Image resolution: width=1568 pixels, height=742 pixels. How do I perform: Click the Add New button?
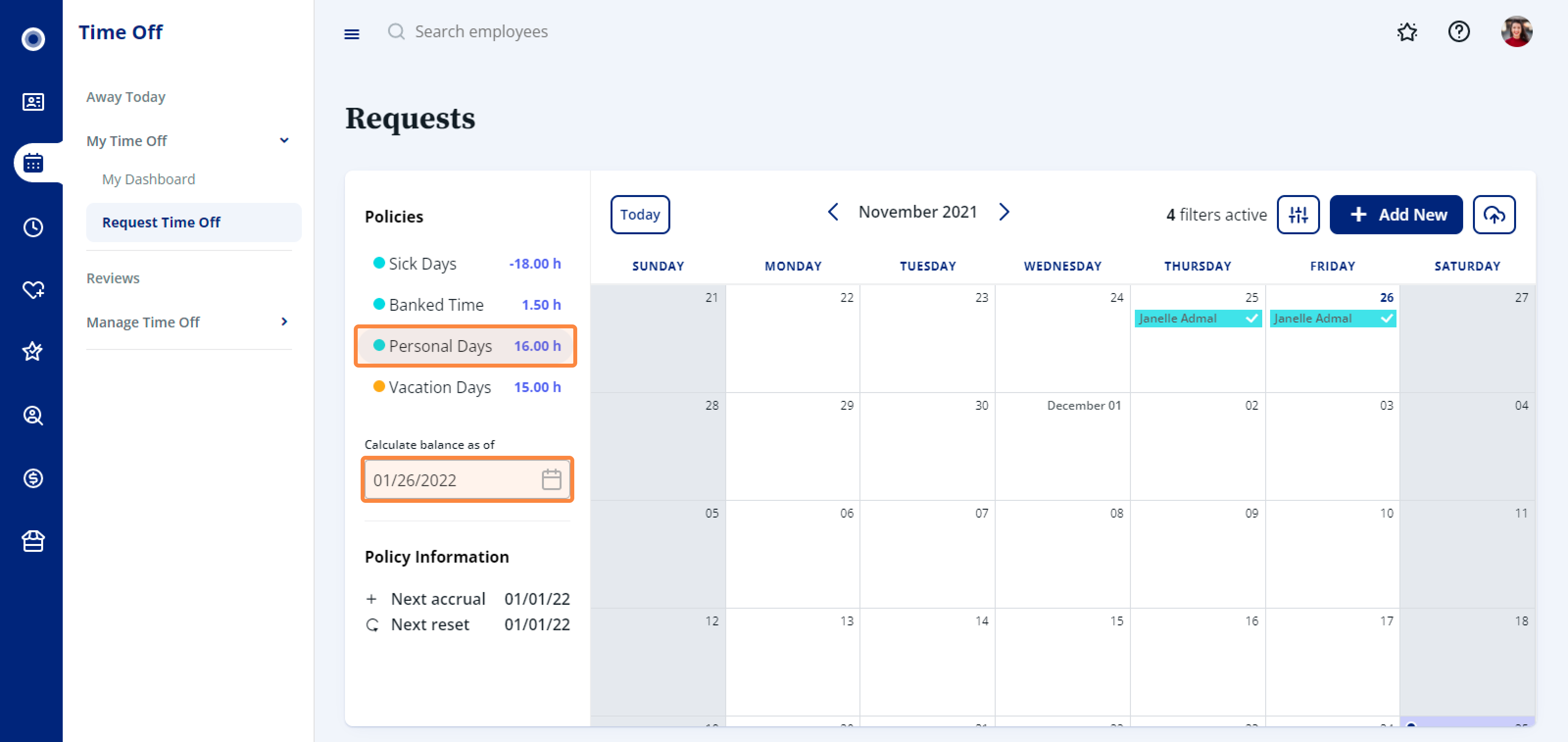click(x=1396, y=214)
